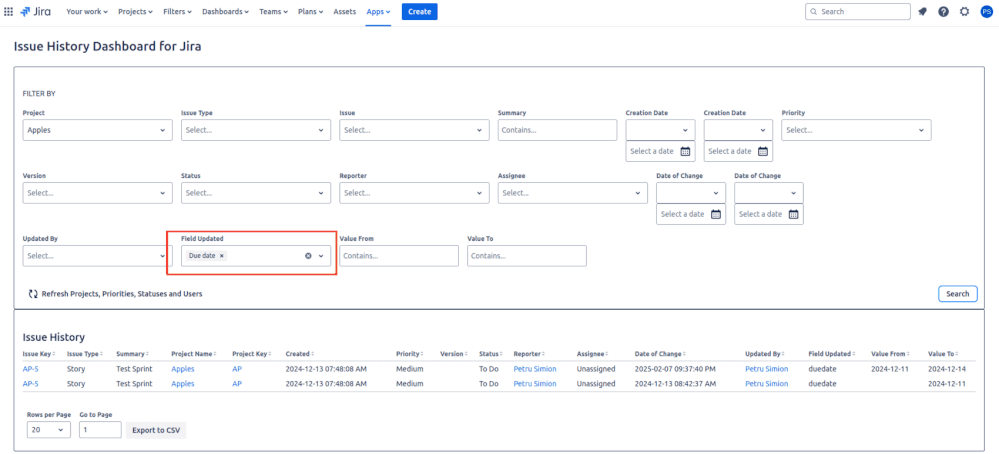Open Plans menu
Image resolution: width=999 pixels, height=454 pixels.
310,11
